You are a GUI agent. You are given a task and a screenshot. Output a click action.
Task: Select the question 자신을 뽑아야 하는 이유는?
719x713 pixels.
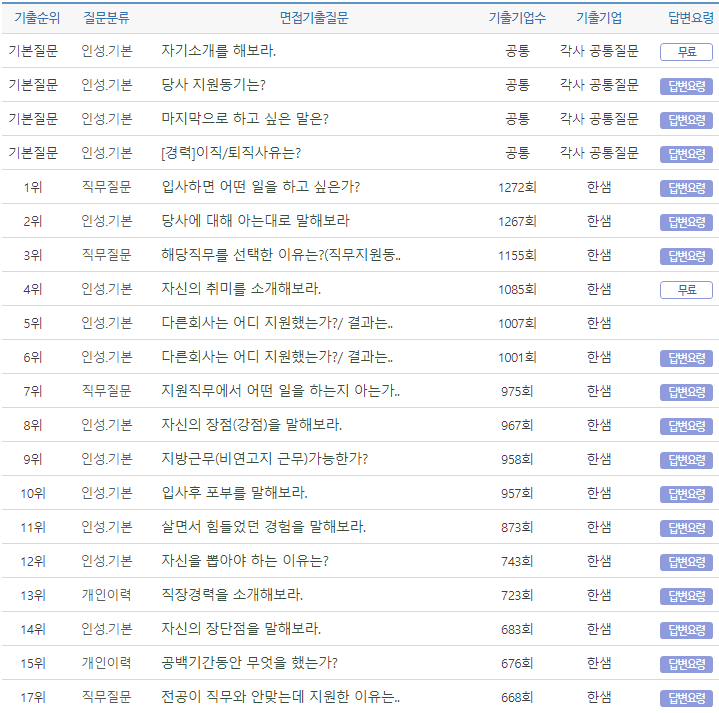pyautogui.click(x=244, y=561)
